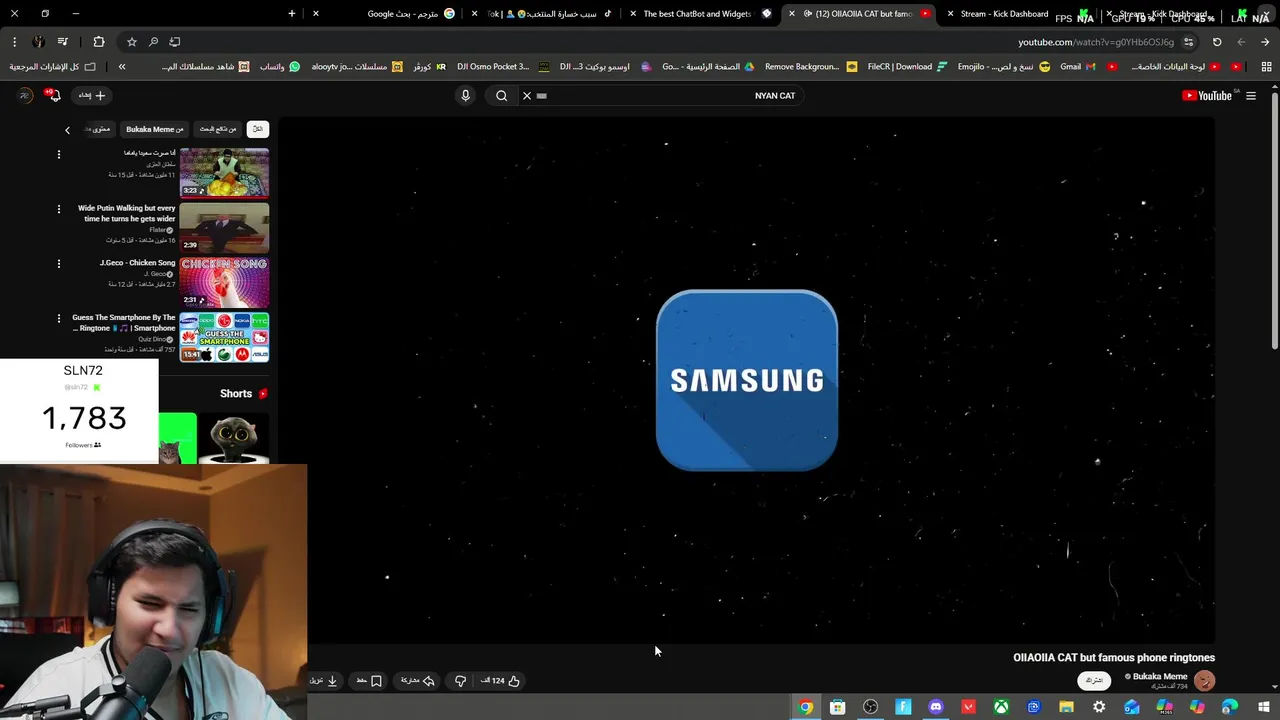Dislike the video with thumbs down
This screenshot has height=720, width=1280.
[x=460, y=681]
